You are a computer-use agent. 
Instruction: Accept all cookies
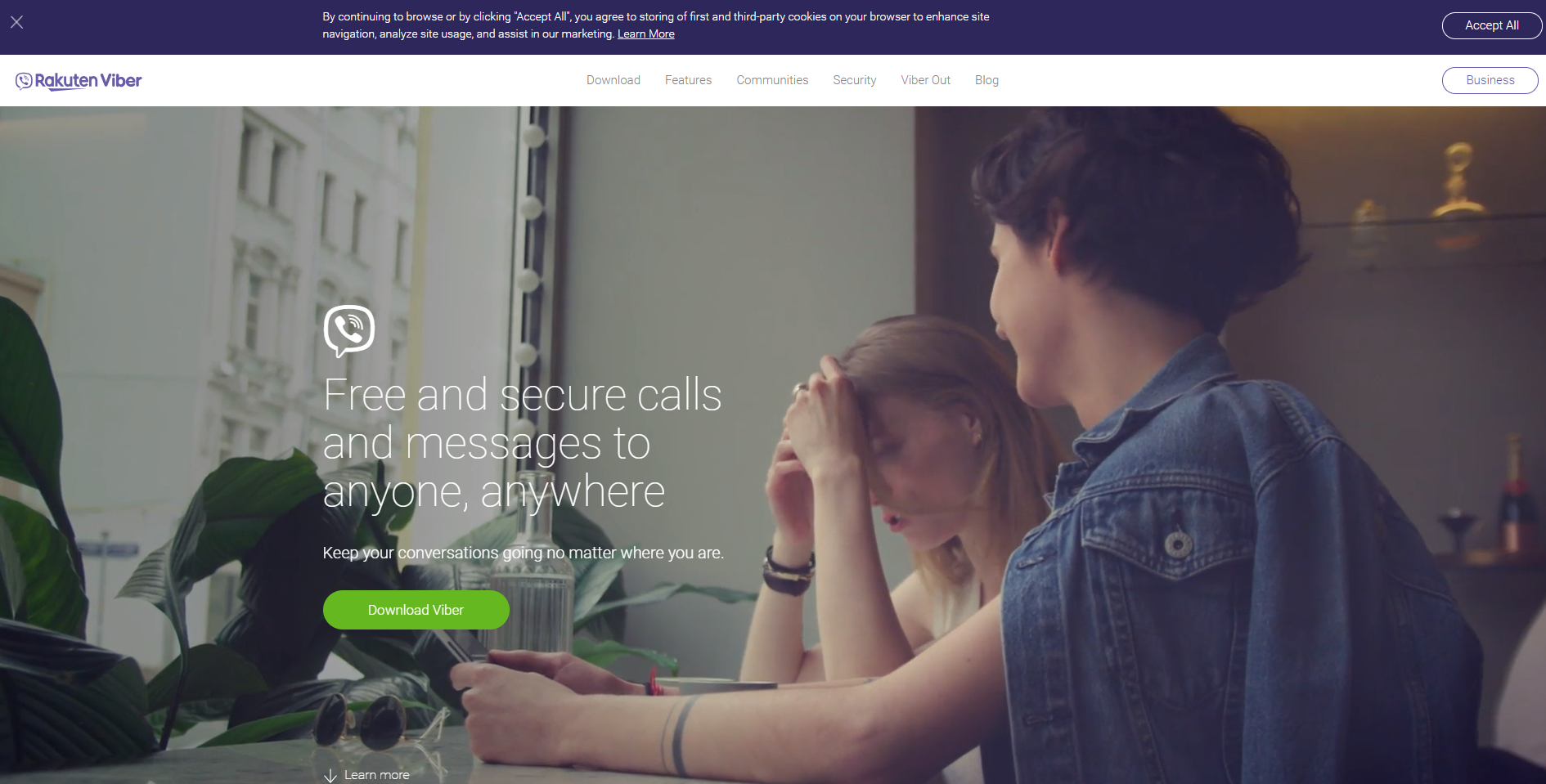coord(1491,25)
